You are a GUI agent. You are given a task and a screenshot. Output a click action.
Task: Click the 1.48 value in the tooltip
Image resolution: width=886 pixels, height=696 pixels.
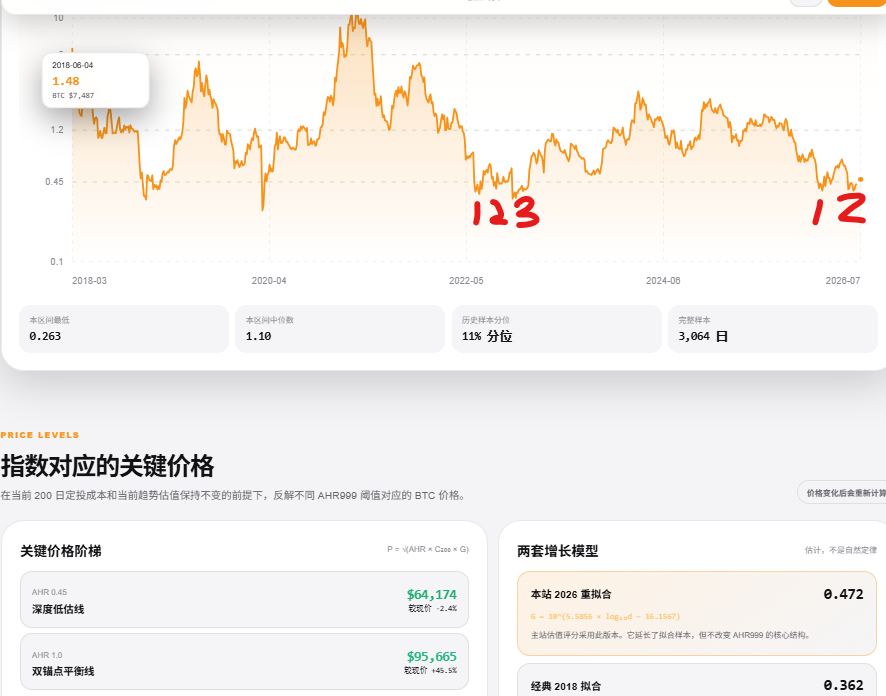click(x=66, y=81)
